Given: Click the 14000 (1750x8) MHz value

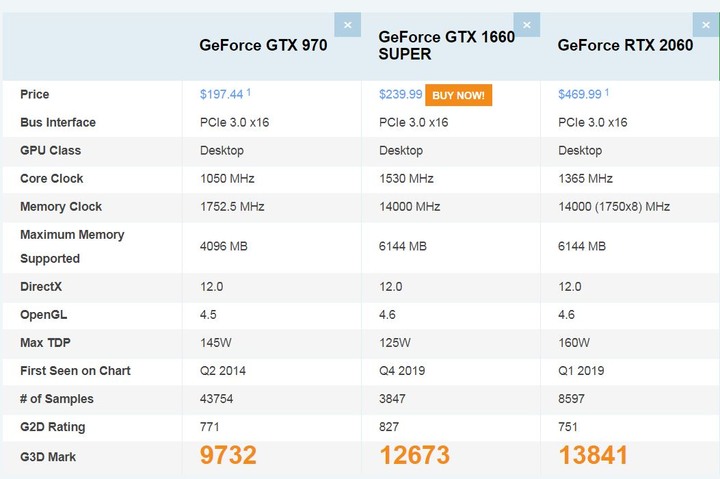Looking at the screenshot, I should (x=614, y=207).
